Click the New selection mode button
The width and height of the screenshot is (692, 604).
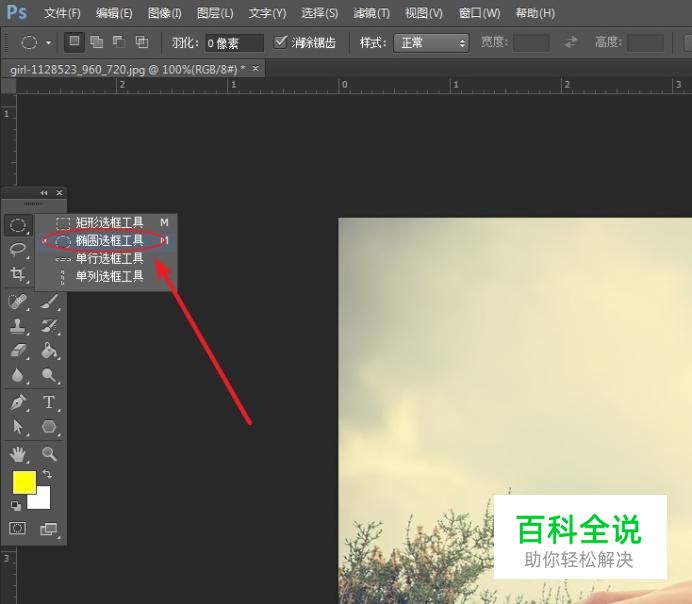click(x=74, y=42)
